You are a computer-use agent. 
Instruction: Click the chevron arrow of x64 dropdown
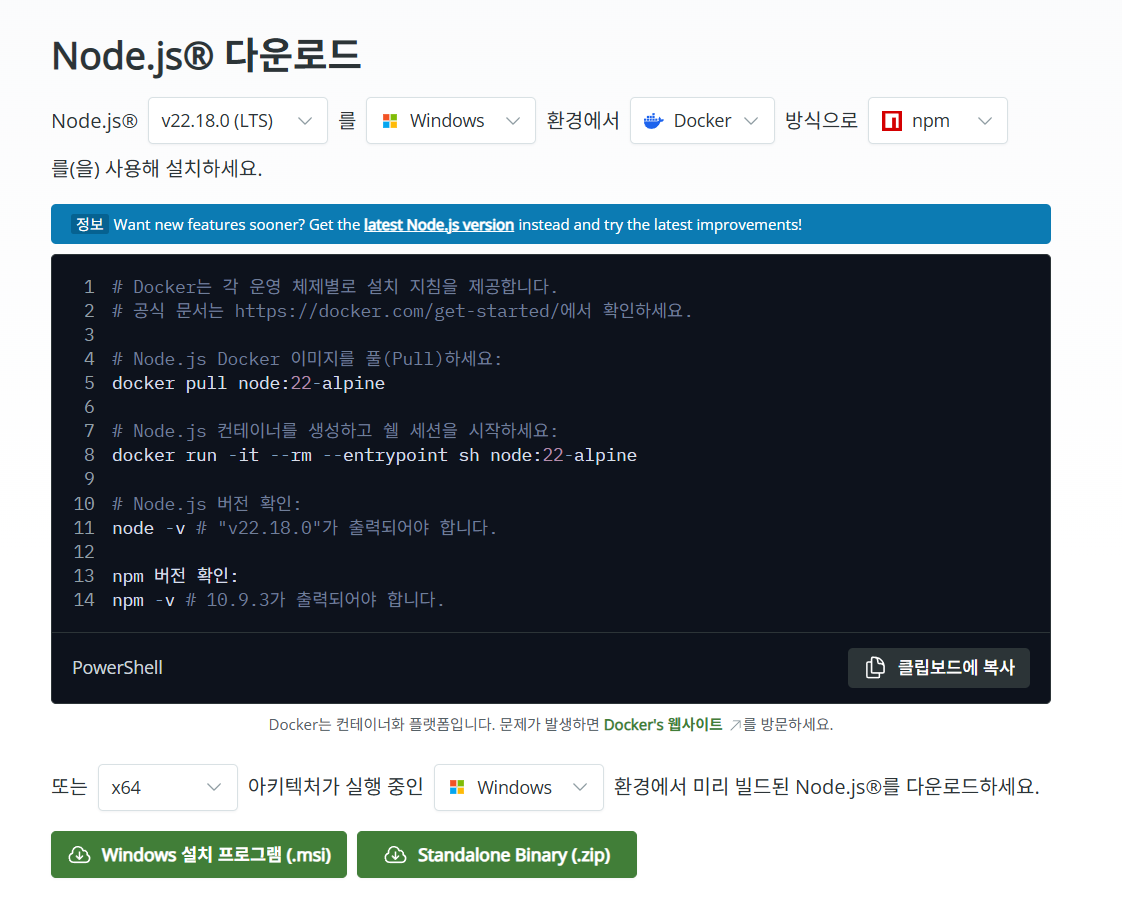click(213, 788)
